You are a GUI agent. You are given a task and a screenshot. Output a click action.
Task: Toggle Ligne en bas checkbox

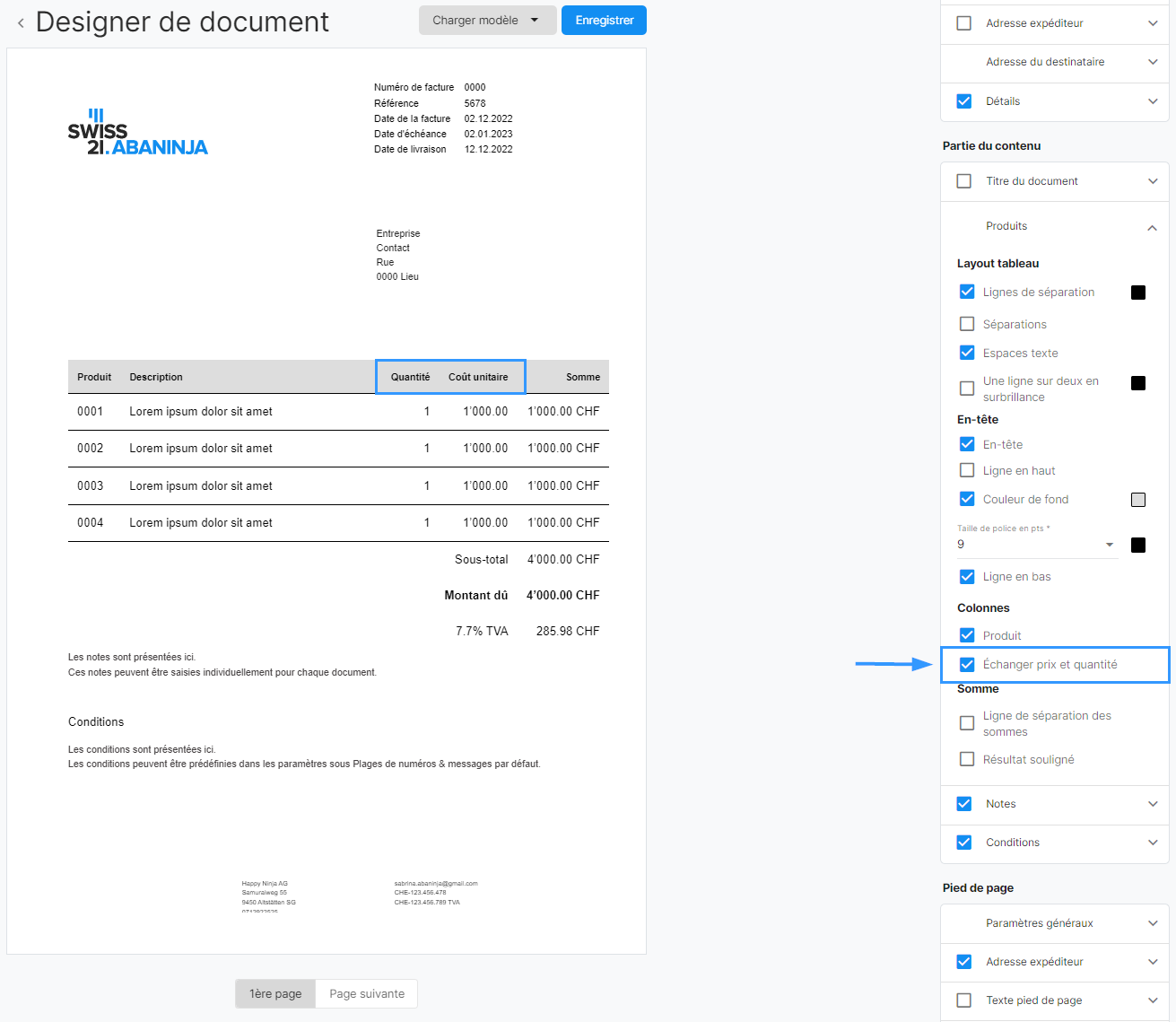pos(967,577)
